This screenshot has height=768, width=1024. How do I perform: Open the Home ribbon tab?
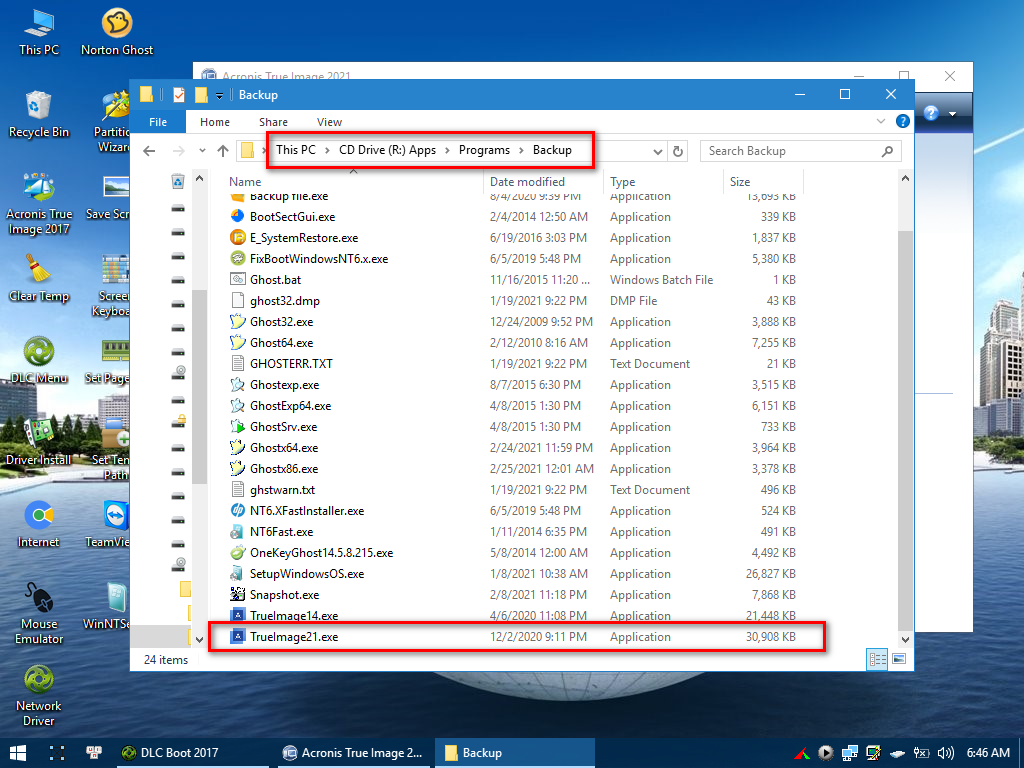[215, 122]
